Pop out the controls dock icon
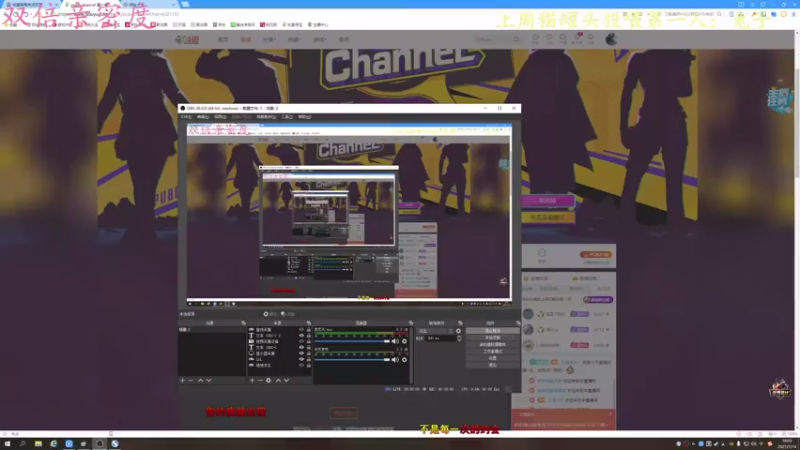800x450 pixels. tap(518, 323)
